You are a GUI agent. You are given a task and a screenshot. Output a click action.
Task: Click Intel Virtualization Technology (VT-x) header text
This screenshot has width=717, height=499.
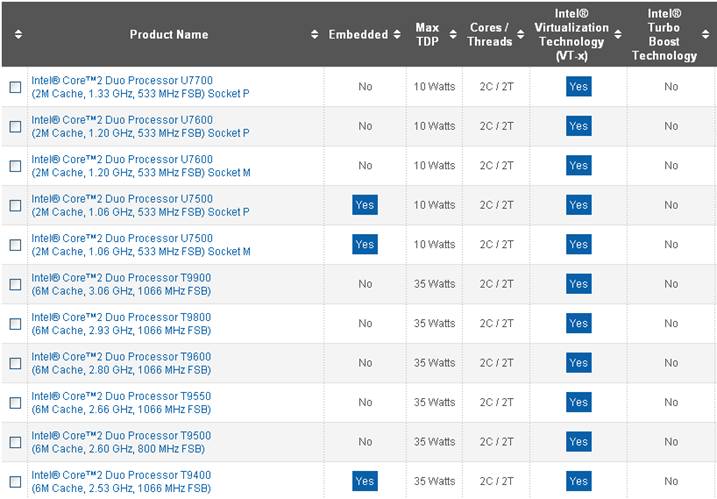coord(572,34)
